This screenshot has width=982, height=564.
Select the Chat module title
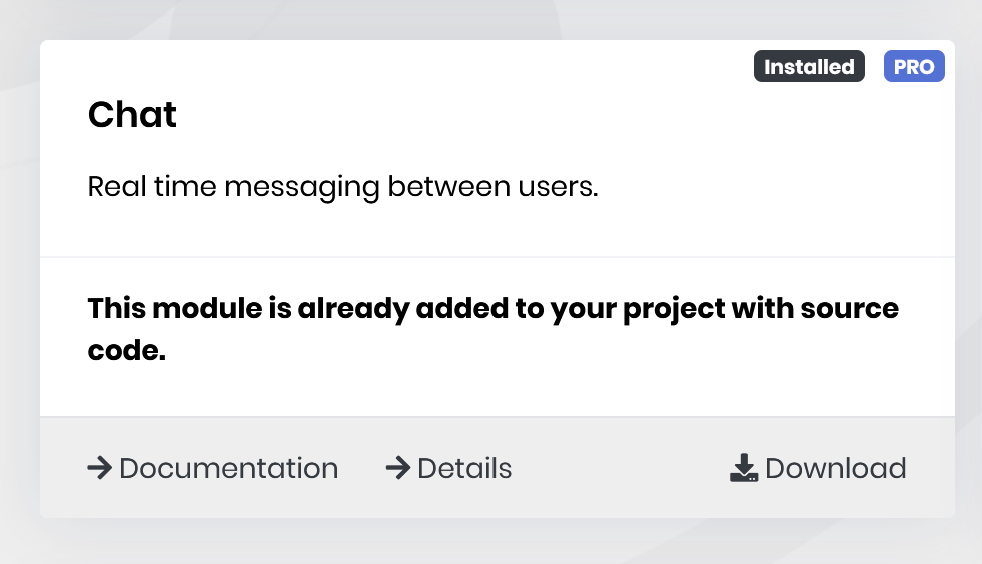132,115
